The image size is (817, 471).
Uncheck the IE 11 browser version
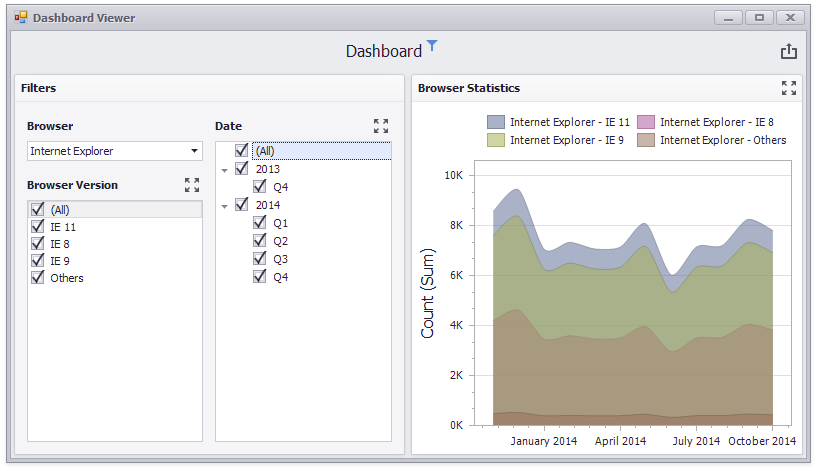38,226
